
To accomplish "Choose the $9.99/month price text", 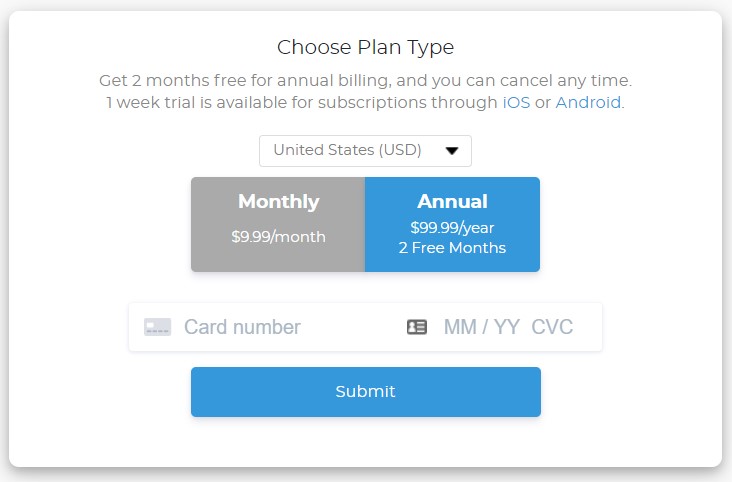I will tap(278, 237).
